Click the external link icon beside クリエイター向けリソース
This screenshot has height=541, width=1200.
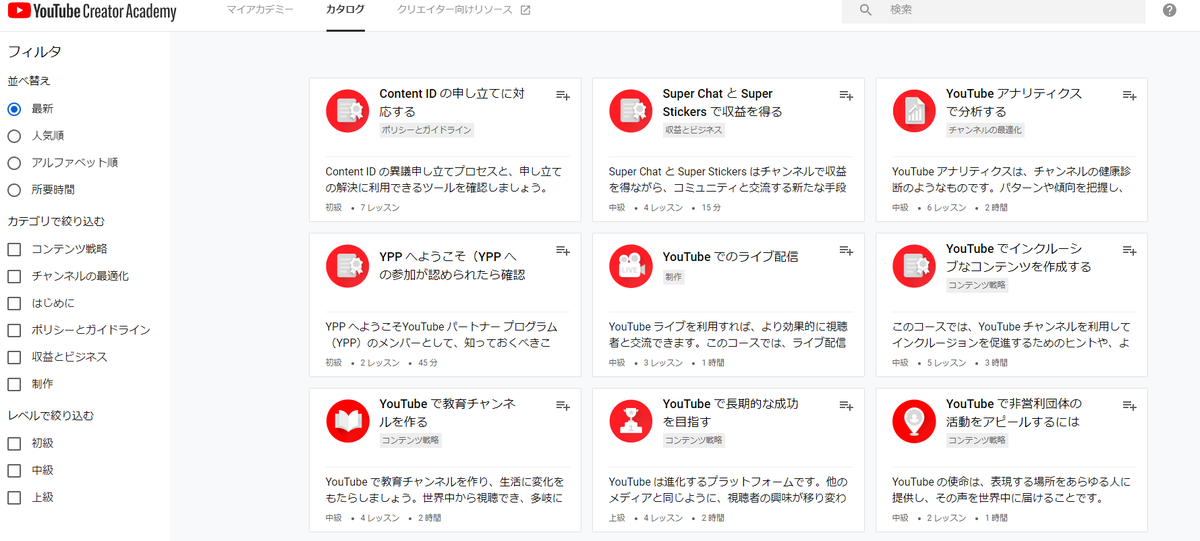pyautogui.click(x=526, y=10)
